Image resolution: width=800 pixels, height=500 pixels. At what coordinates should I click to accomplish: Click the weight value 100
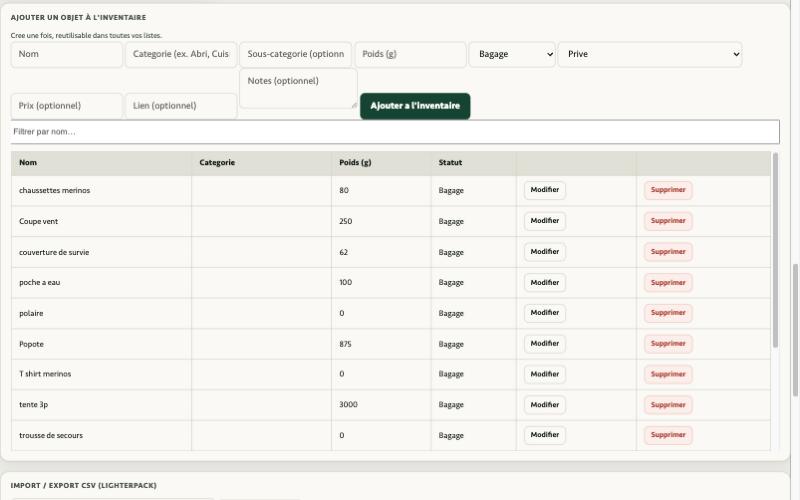pyautogui.click(x=345, y=282)
